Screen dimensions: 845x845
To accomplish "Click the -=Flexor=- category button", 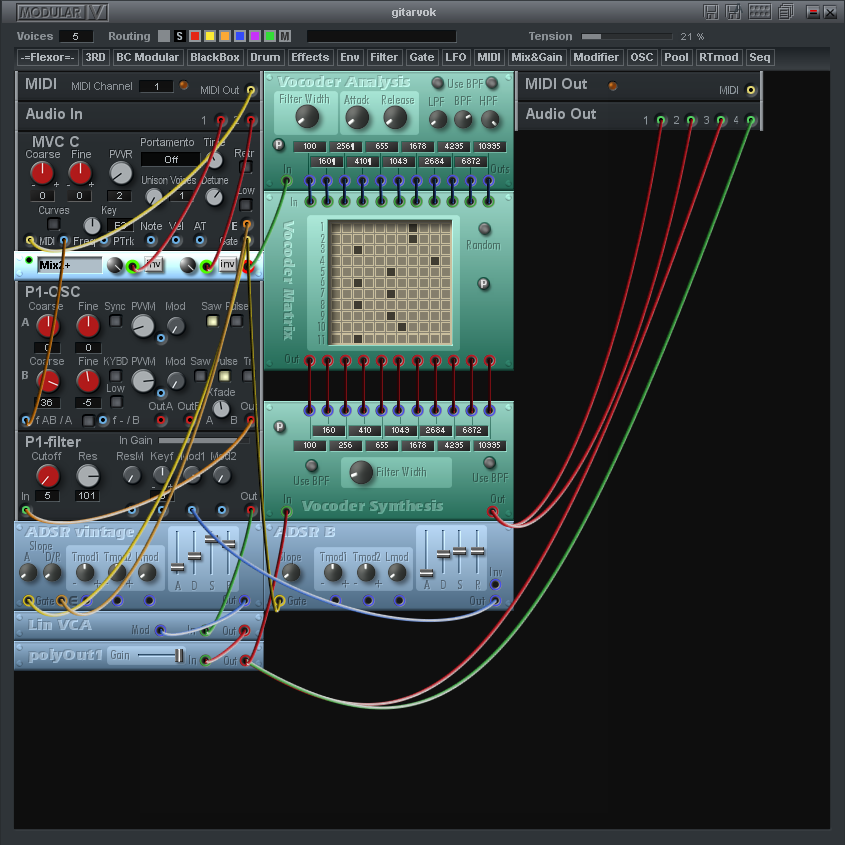I will pos(47,58).
